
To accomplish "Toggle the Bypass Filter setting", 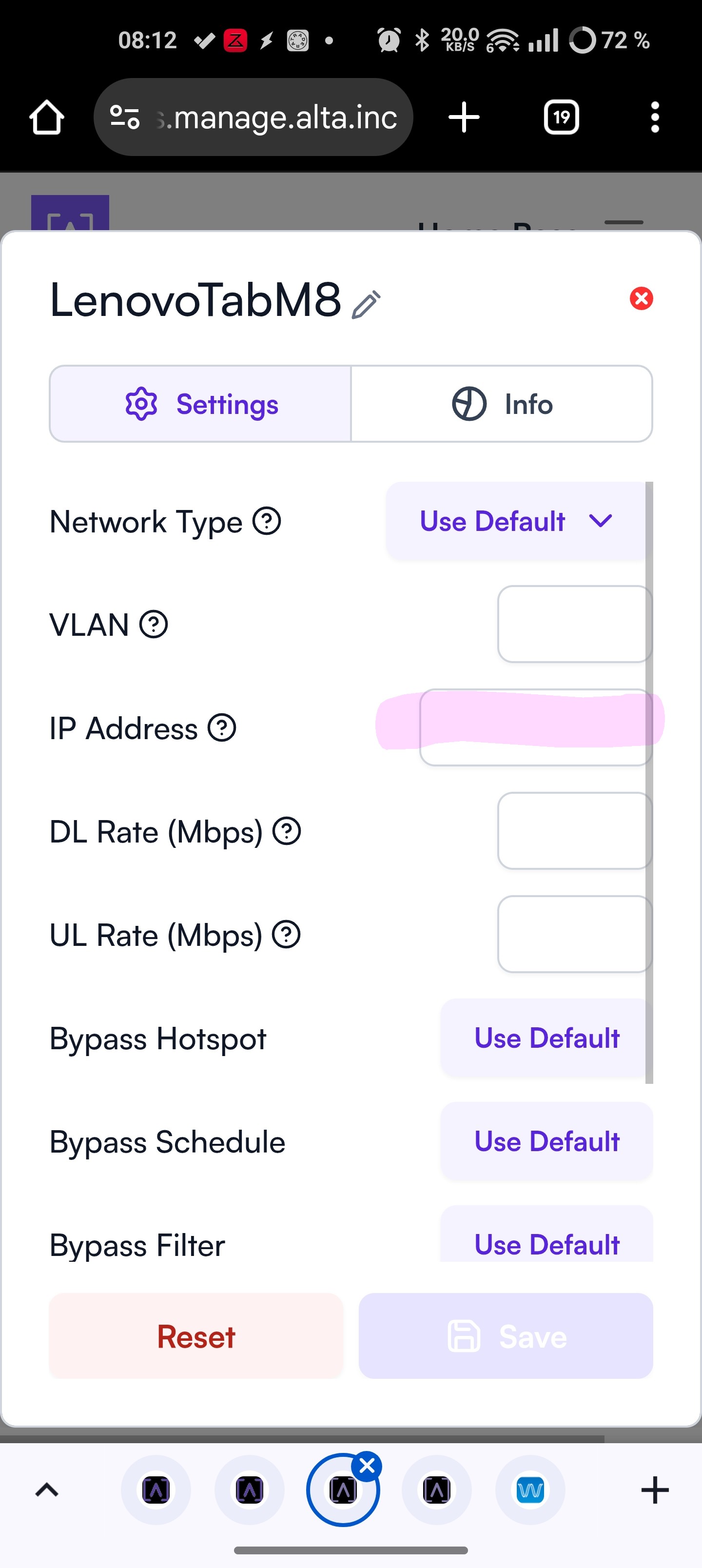I will 546,1242.
